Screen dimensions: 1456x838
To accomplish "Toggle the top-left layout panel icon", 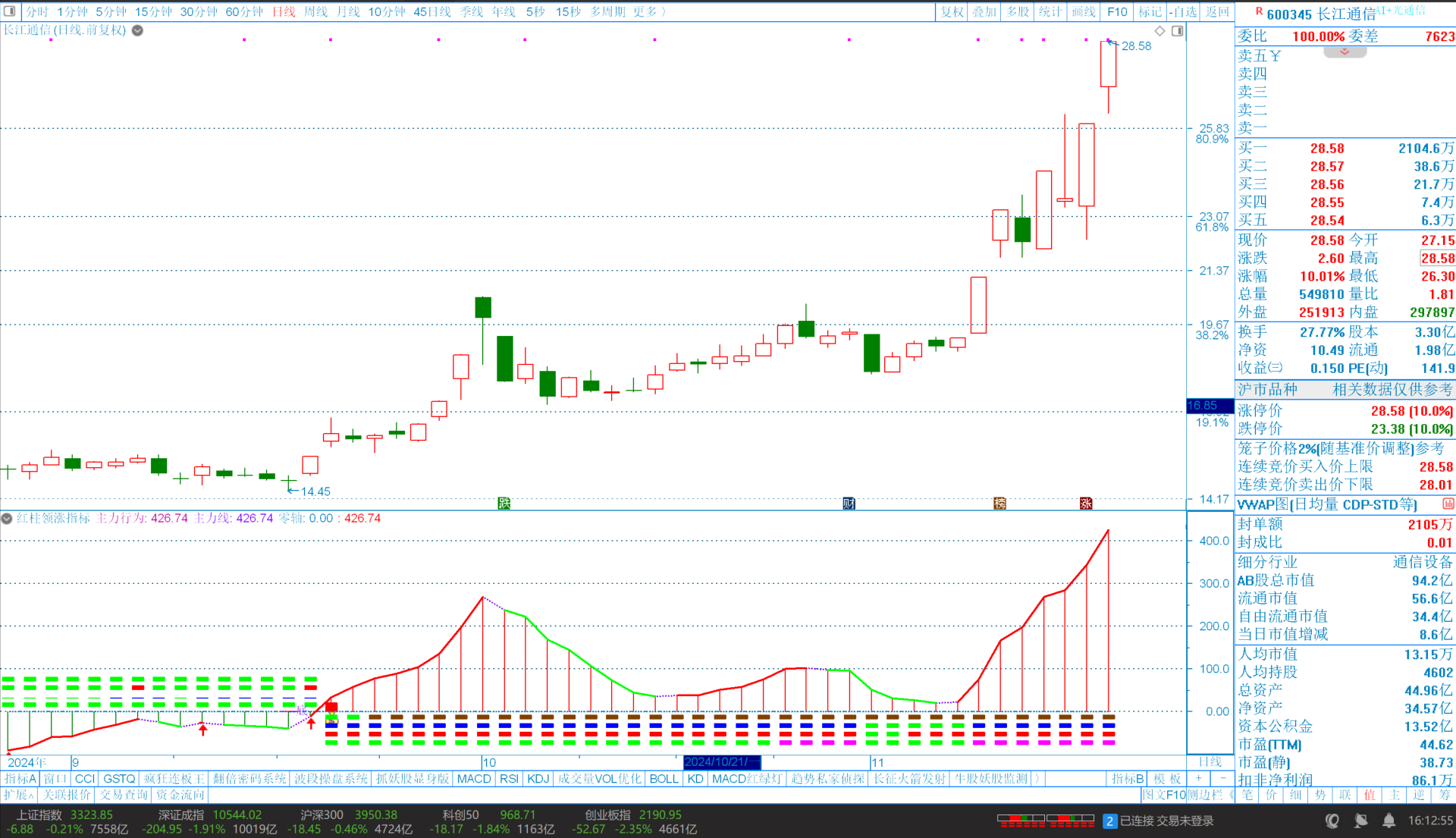I will [10, 11].
